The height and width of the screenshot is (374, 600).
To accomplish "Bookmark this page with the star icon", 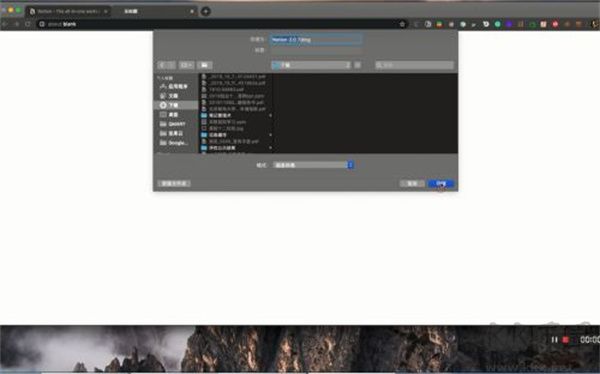I will pos(402,24).
